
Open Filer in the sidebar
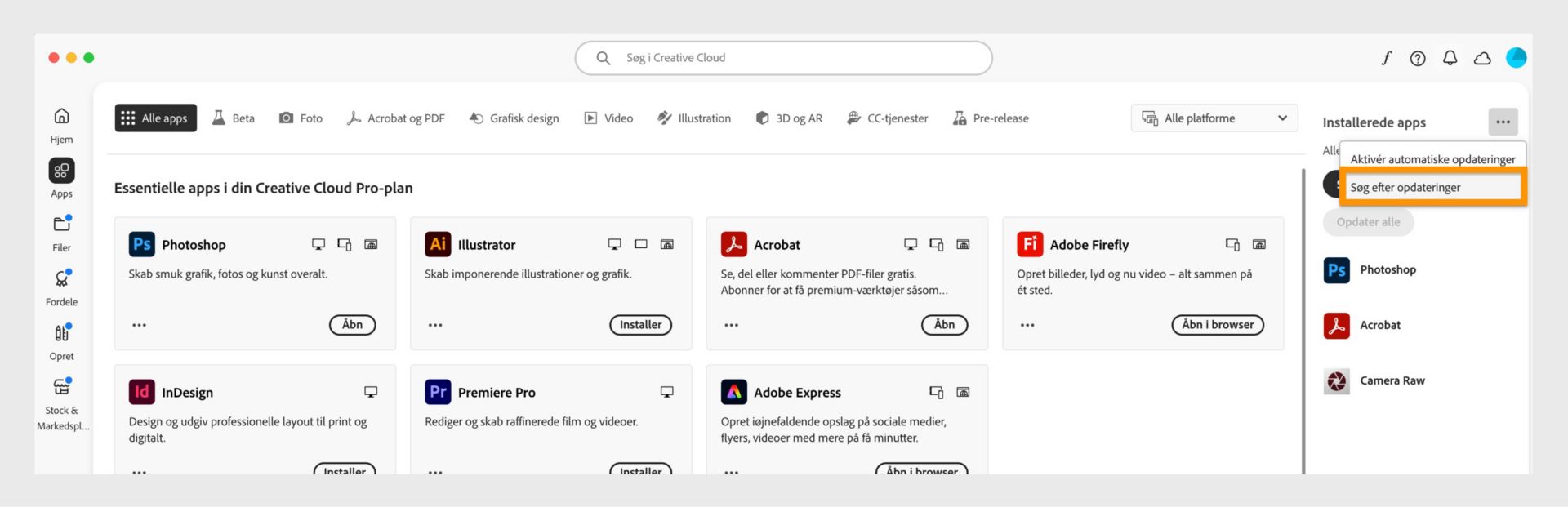61,233
